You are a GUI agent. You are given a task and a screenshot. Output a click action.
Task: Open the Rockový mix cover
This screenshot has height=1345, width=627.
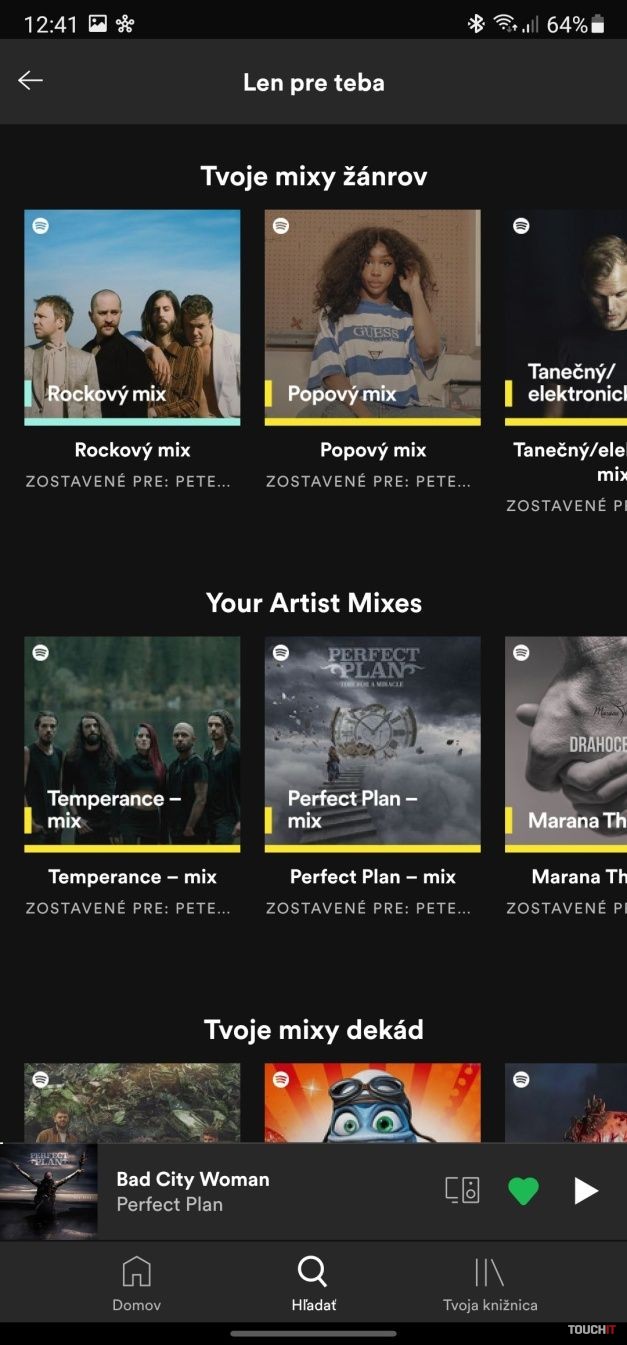point(132,317)
